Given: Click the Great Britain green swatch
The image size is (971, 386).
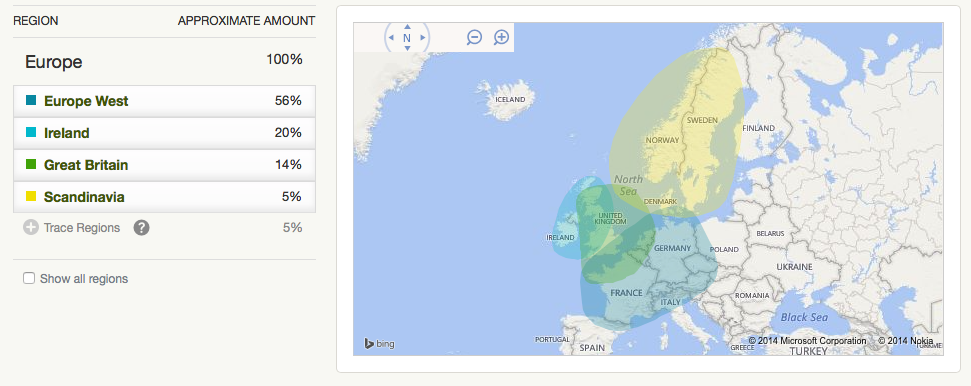Looking at the screenshot, I should [31, 165].
